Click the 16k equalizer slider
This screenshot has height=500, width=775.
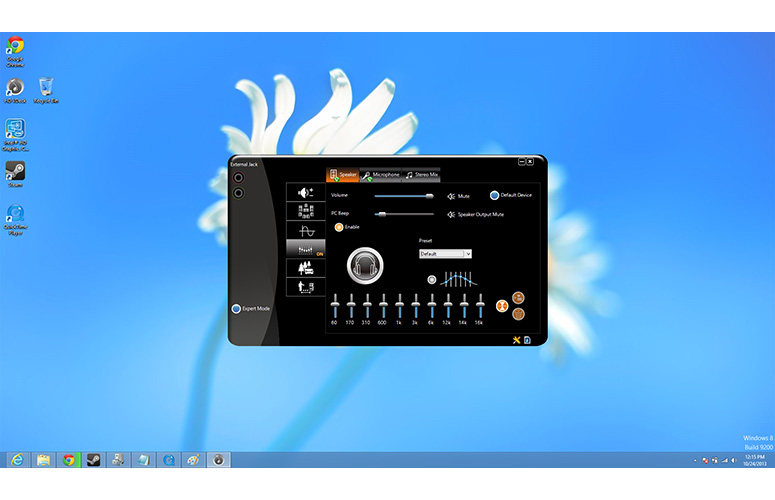(x=480, y=306)
